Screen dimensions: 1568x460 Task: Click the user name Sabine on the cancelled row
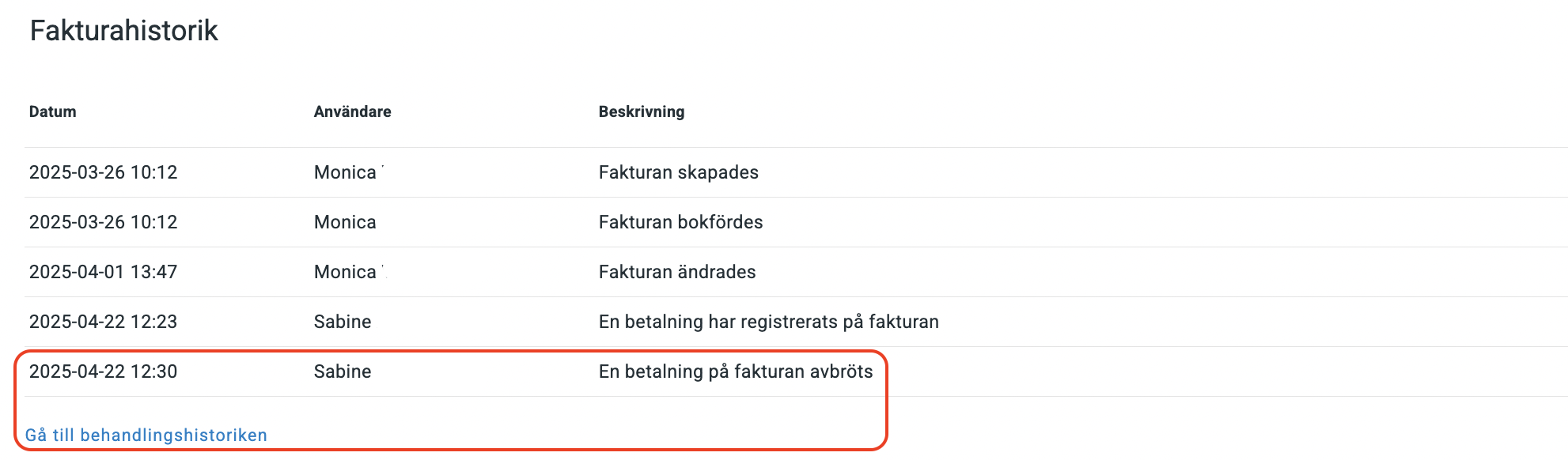pyautogui.click(x=342, y=371)
